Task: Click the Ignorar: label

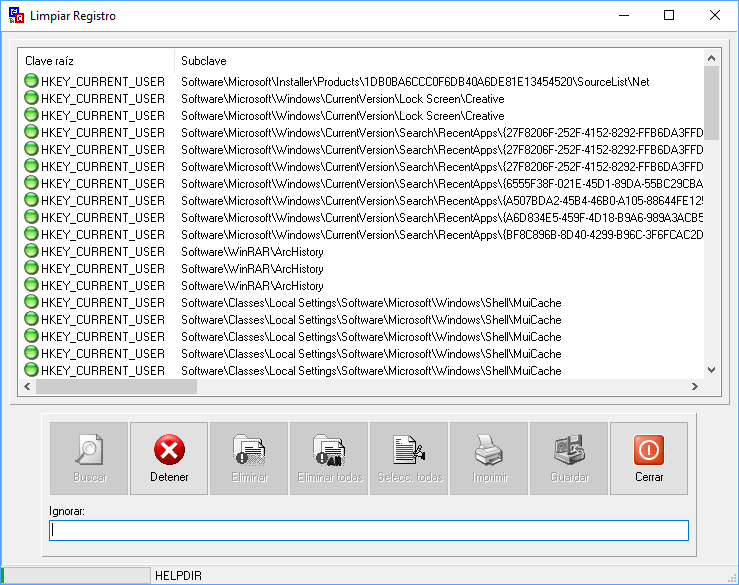Action: pos(67,511)
